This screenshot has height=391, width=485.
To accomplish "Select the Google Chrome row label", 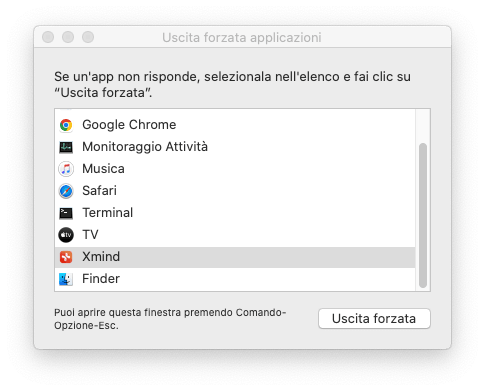I will (129, 125).
